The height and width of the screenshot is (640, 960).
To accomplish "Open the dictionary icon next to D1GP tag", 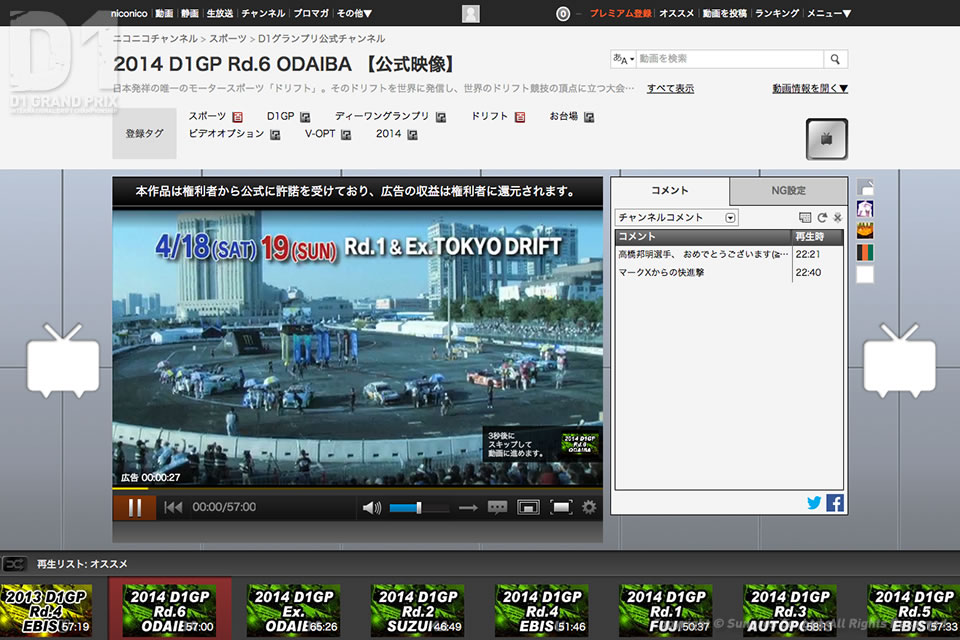I will click(305, 116).
